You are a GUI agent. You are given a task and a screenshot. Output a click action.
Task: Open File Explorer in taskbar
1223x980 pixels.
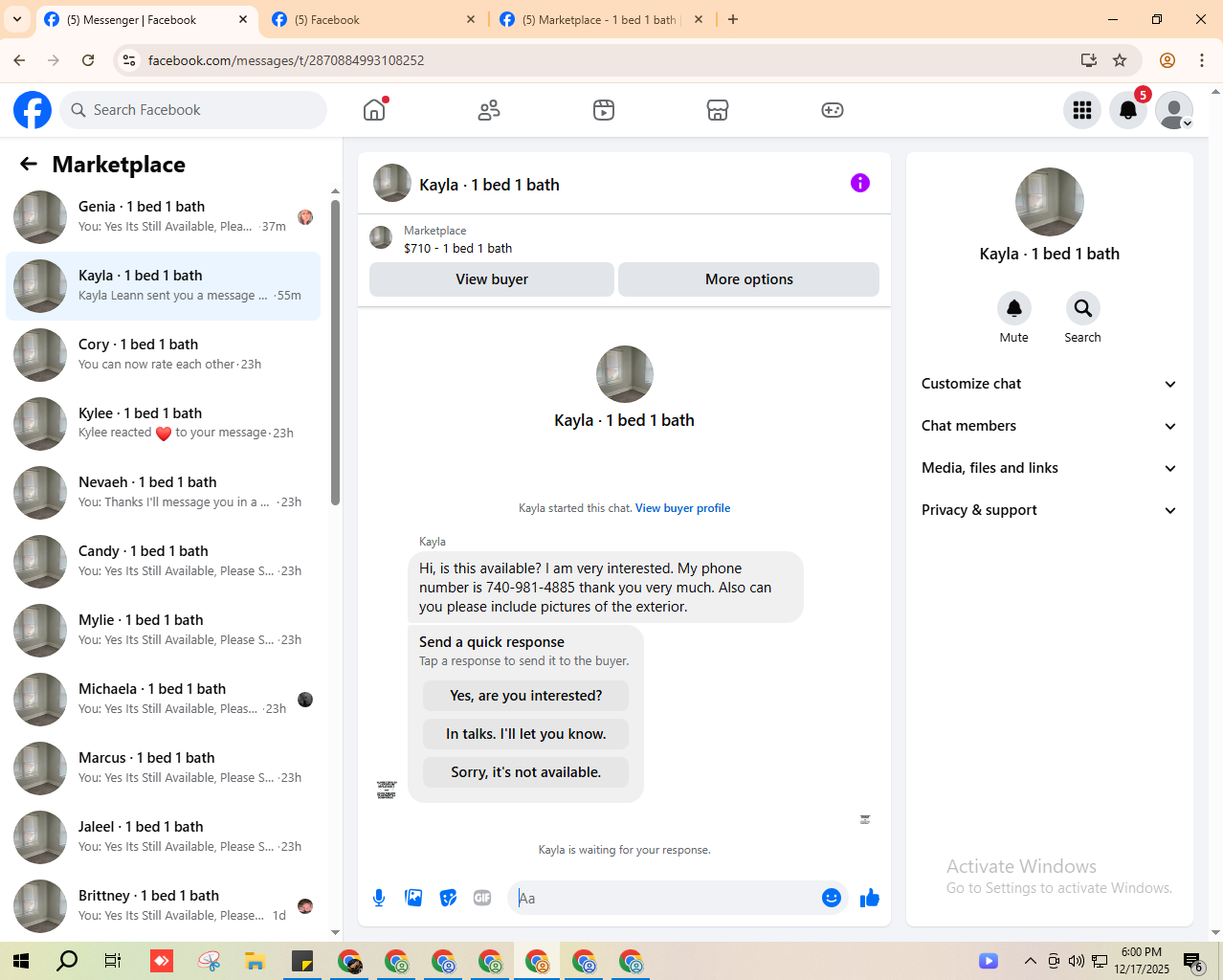tap(255, 961)
